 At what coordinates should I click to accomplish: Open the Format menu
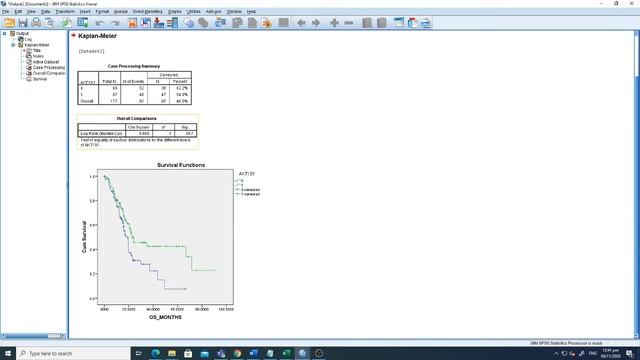click(x=102, y=11)
